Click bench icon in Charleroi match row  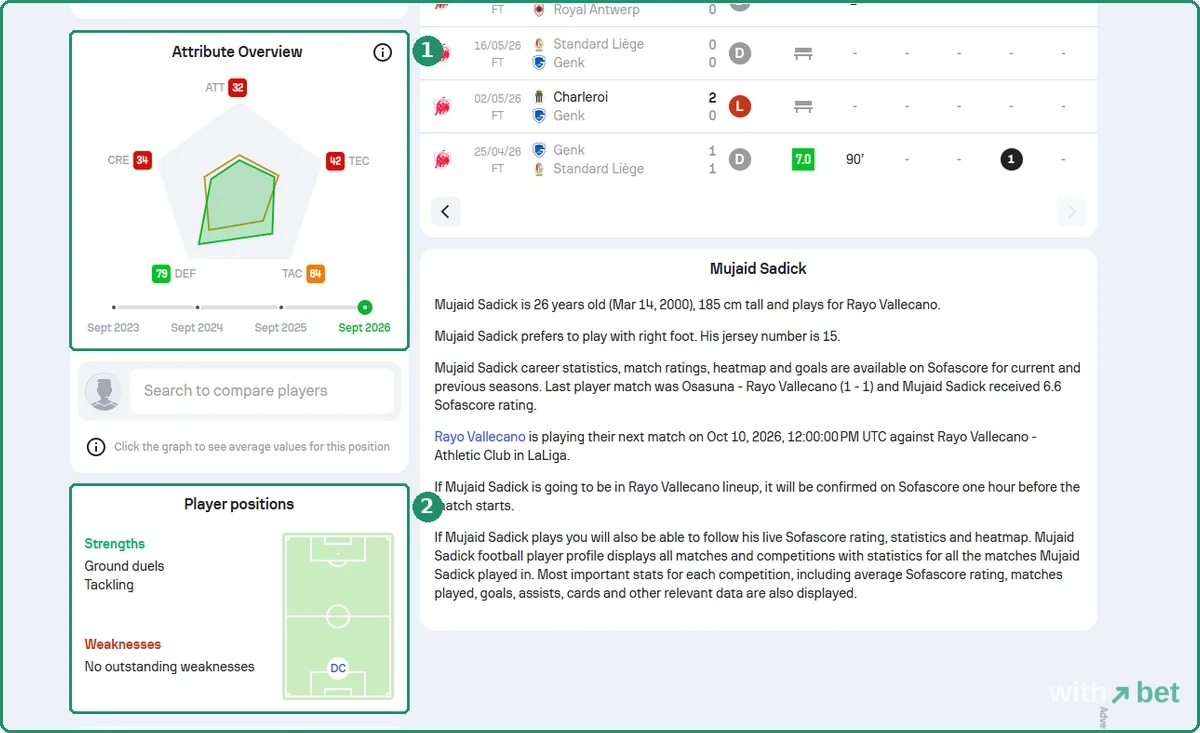coord(802,106)
